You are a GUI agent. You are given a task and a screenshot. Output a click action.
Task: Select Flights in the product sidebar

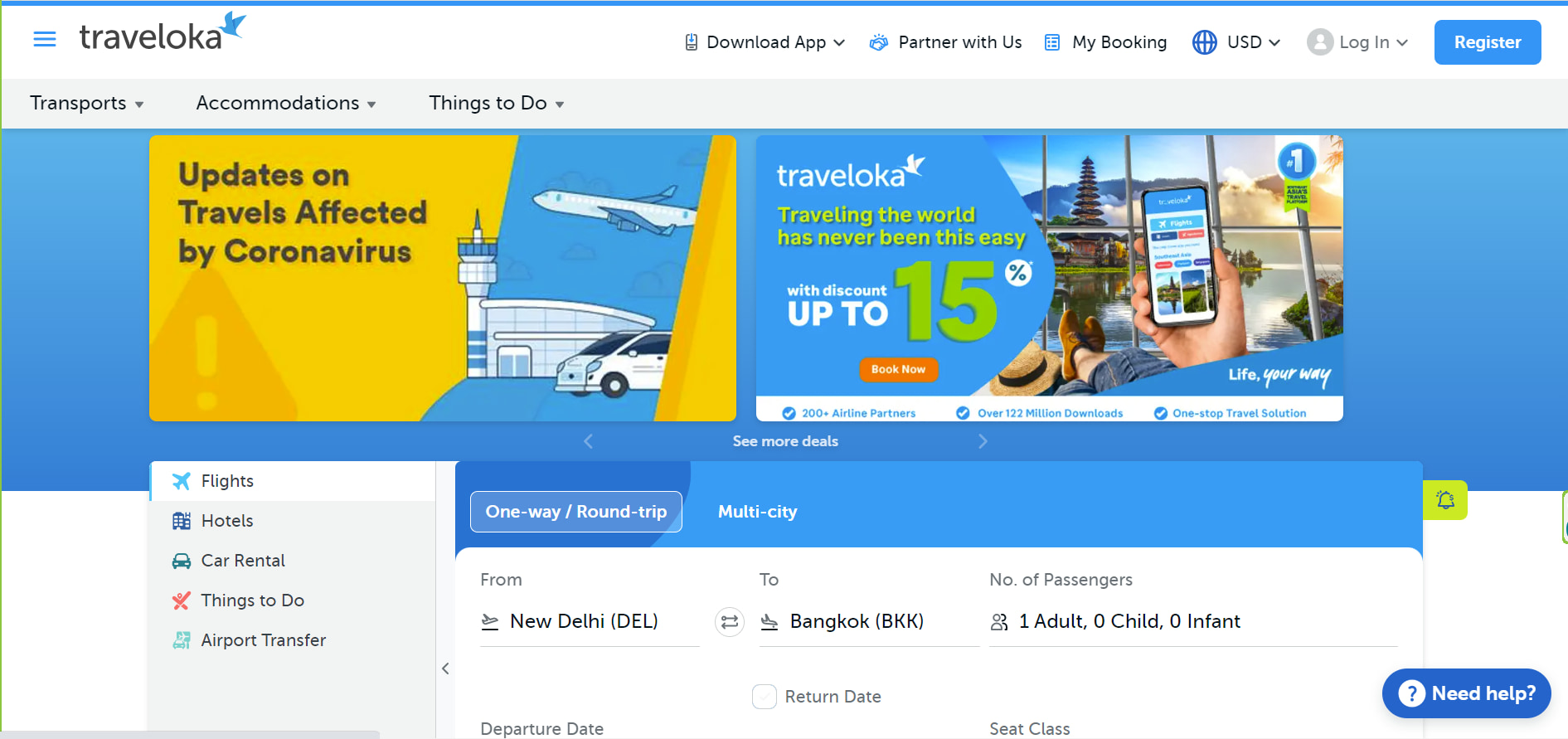click(x=294, y=481)
